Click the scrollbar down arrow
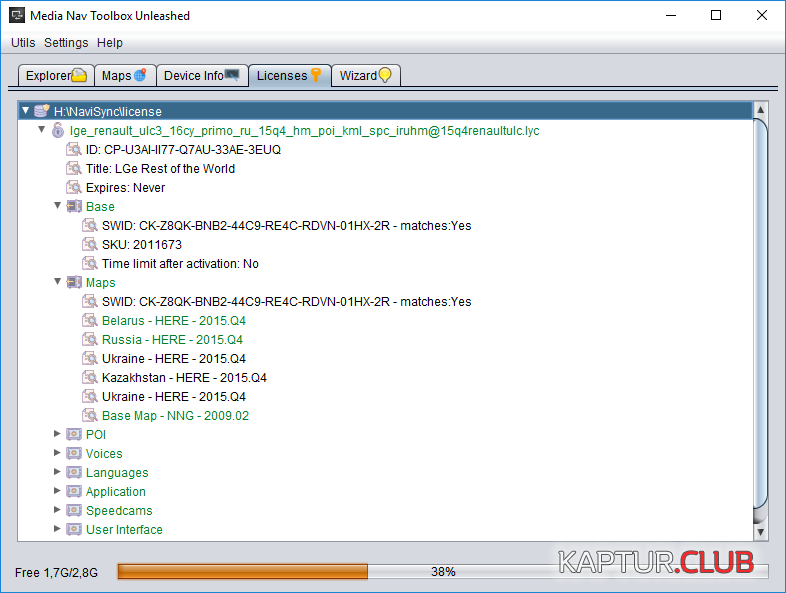786x593 pixels. [760, 532]
